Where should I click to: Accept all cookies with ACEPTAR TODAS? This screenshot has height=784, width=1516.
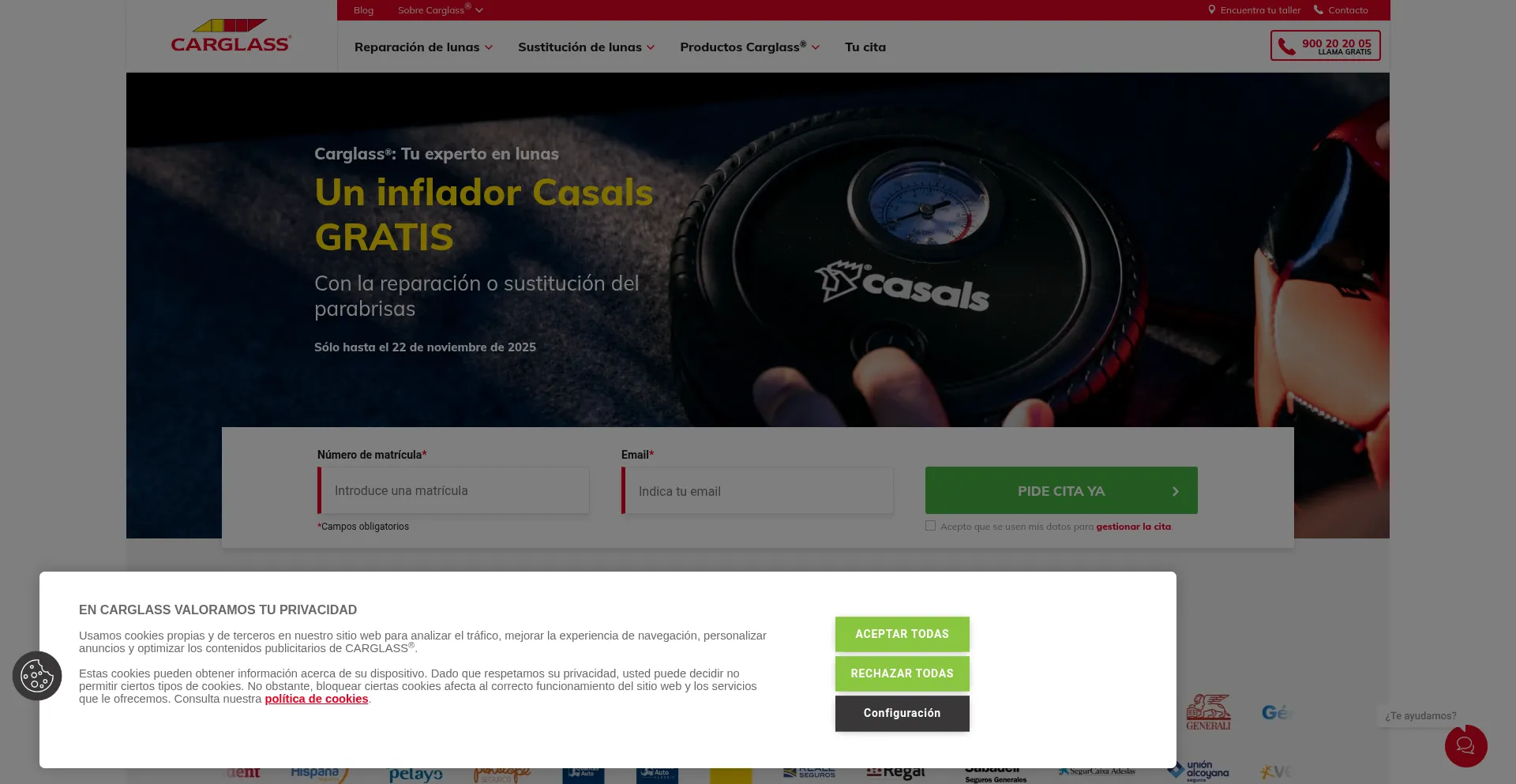(902, 634)
